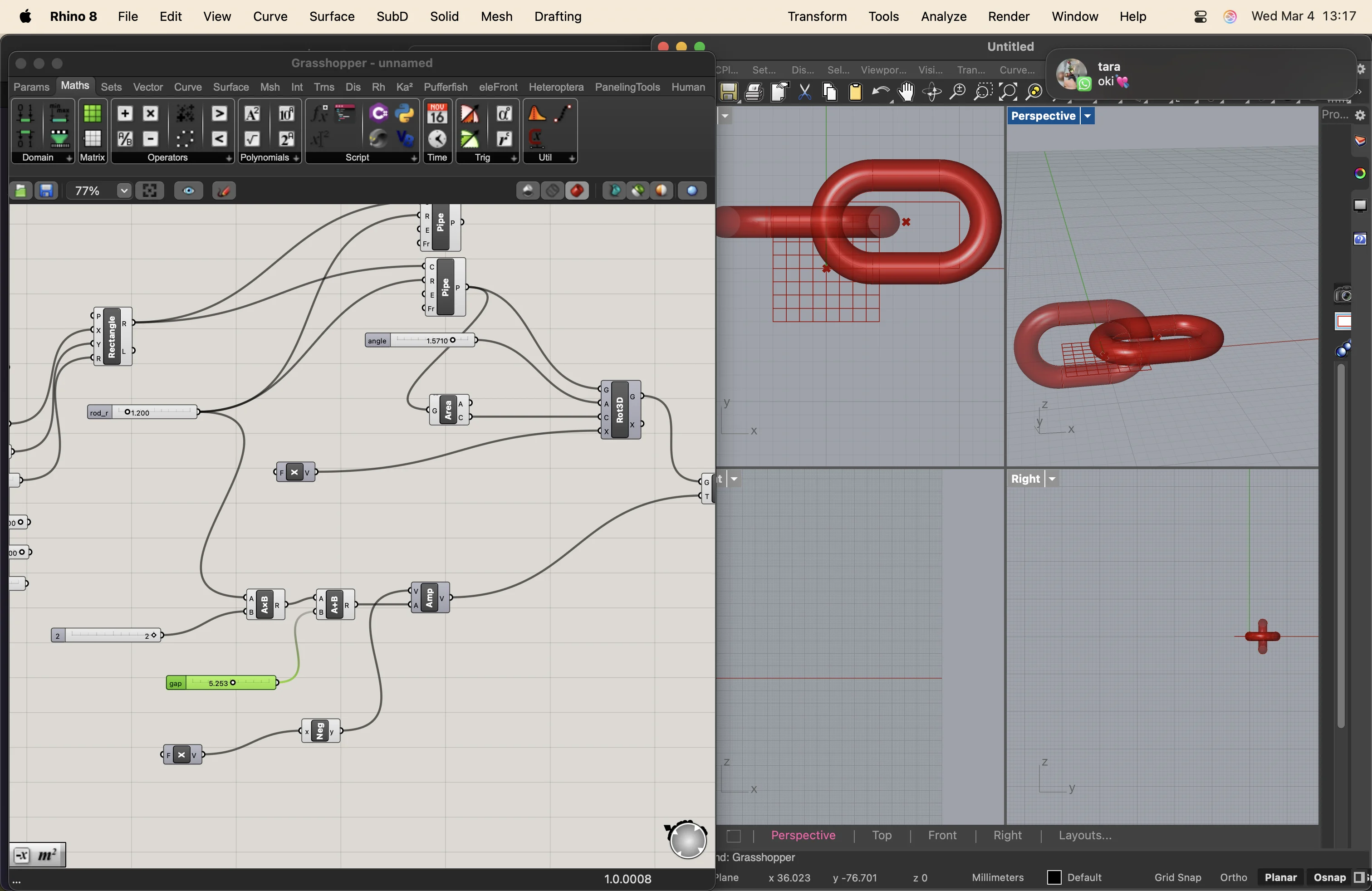This screenshot has height=891, width=1372.
Task: Disable the Osnap status toggle
Action: (x=1329, y=877)
